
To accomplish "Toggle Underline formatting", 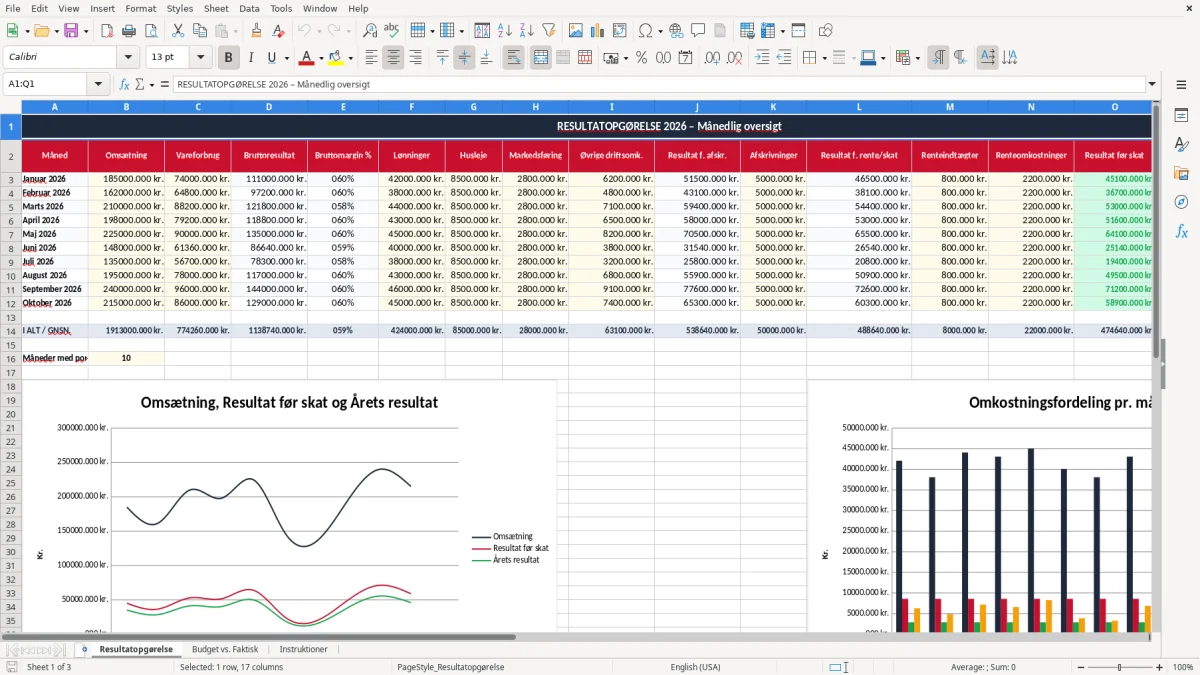I will [x=272, y=58].
